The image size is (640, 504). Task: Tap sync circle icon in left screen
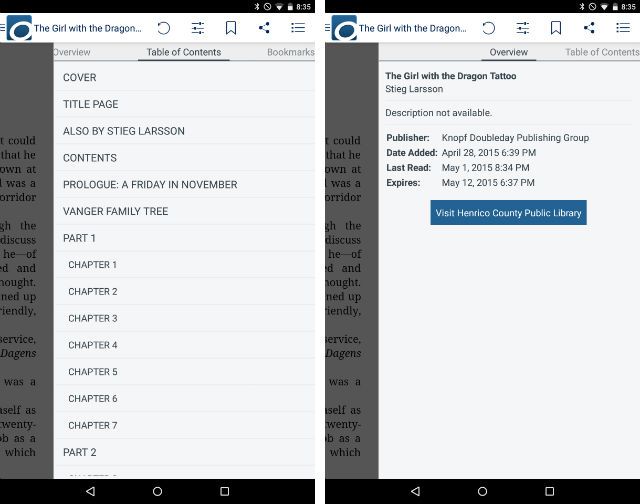click(x=164, y=28)
